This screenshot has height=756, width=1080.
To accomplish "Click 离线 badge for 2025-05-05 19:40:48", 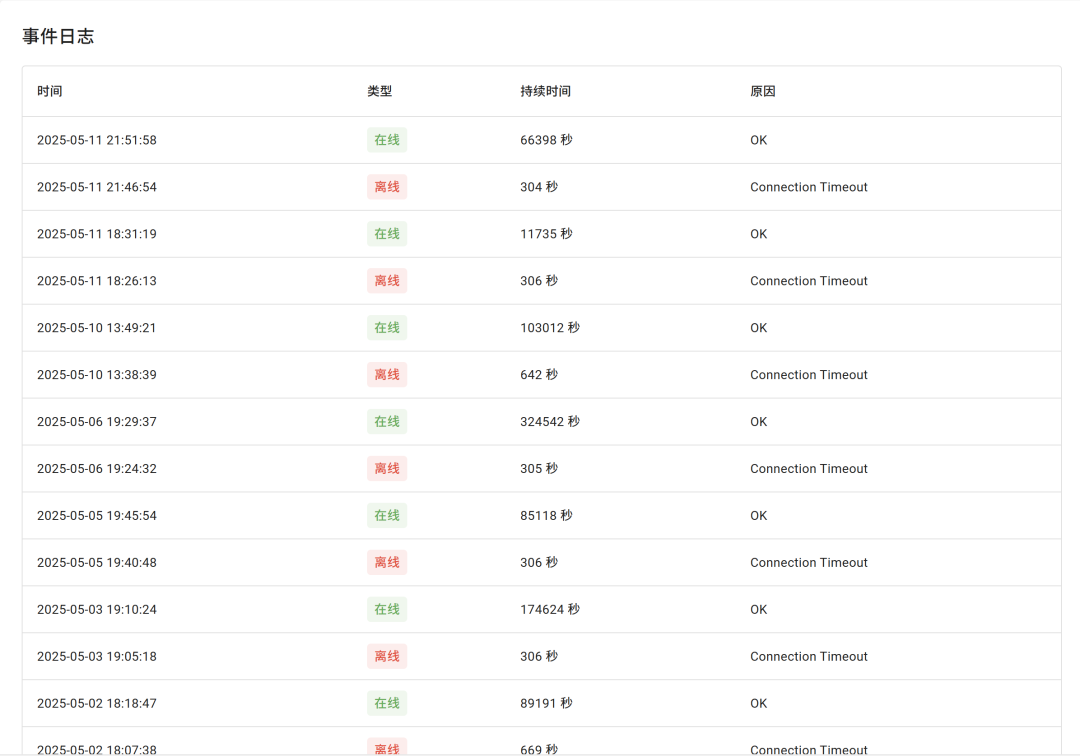I will pyautogui.click(x=386, y=563).
